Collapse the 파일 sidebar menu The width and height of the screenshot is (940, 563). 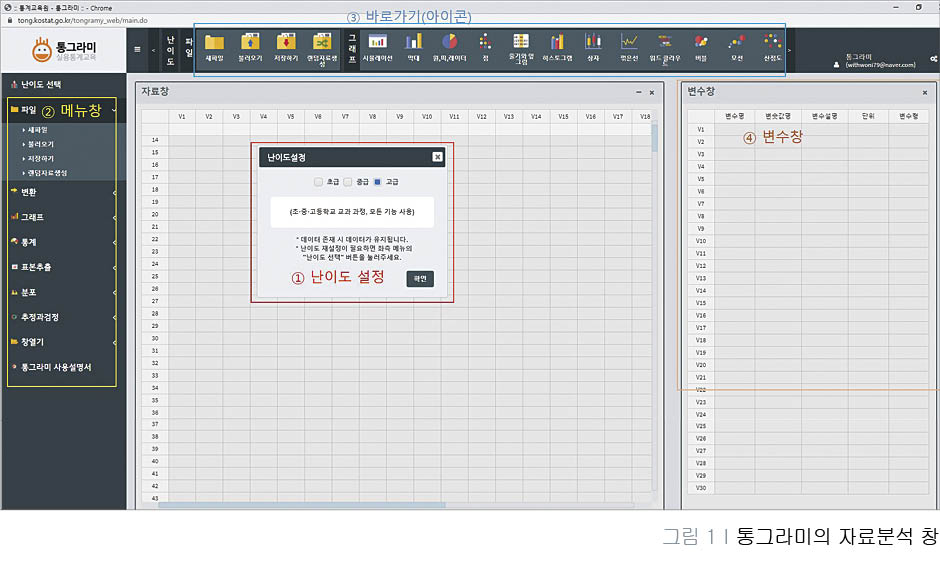tap(63, 110)
